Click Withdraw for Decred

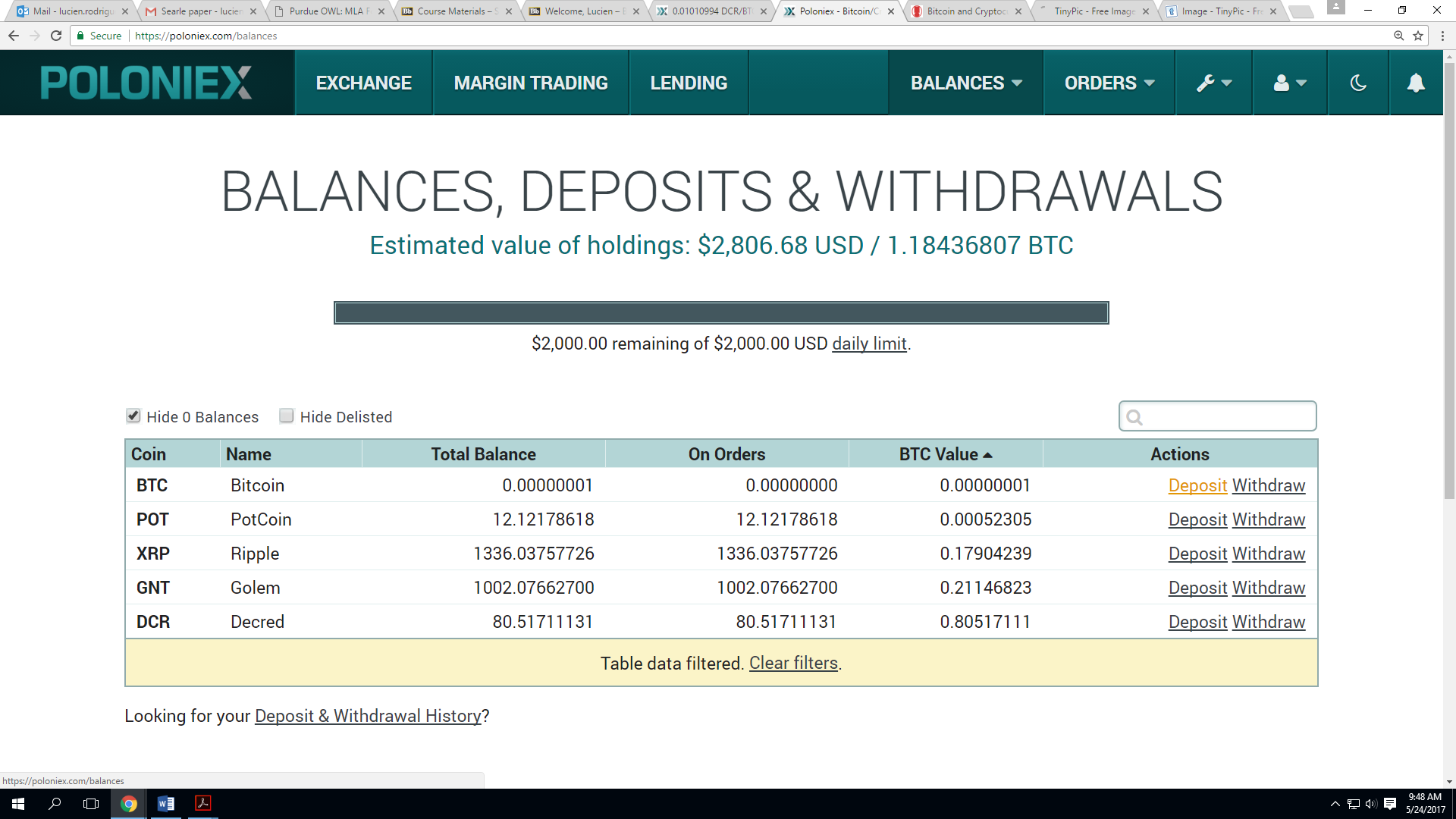1269,622
